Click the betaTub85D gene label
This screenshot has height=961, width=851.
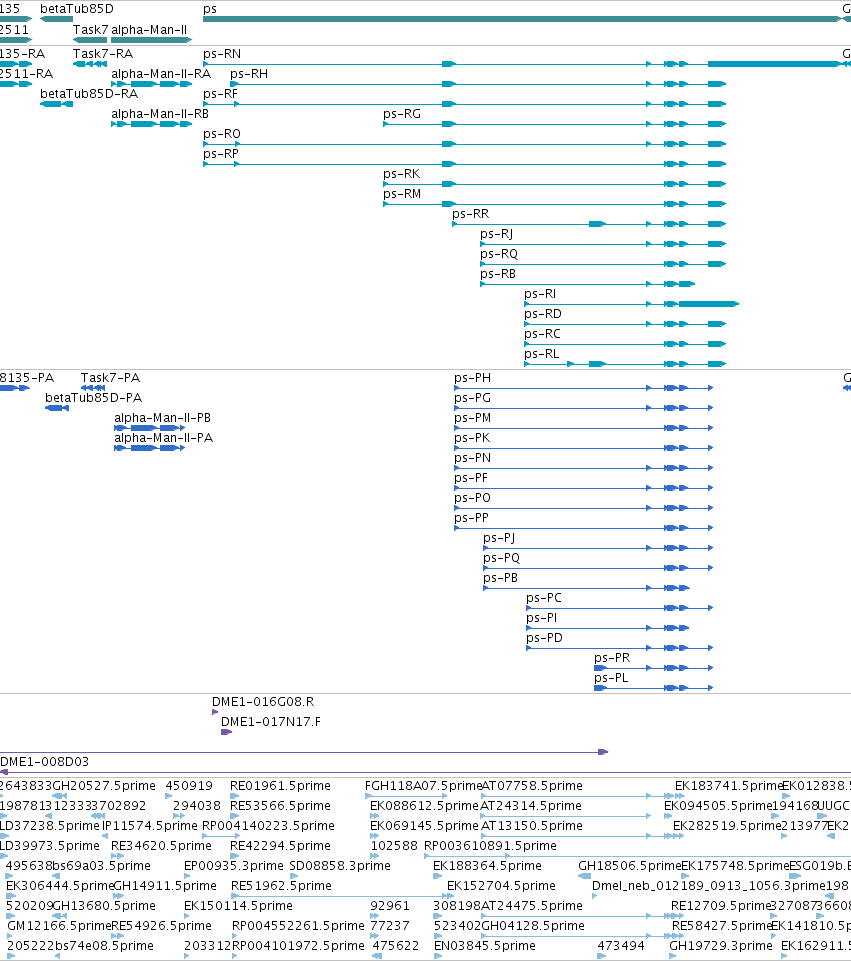pos(77,9)
